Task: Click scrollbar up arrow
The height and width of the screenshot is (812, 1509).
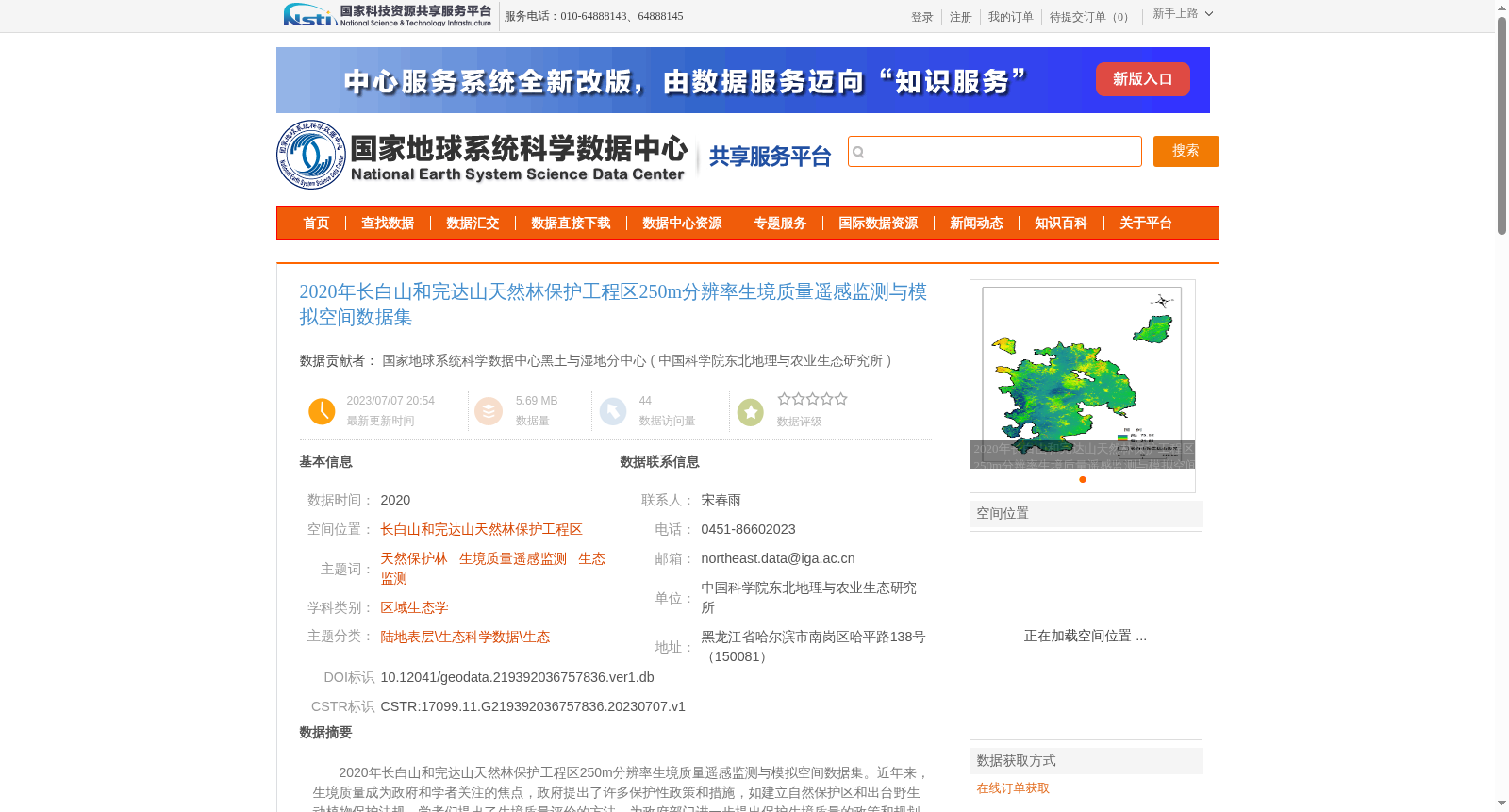Action: (1501, 8)
